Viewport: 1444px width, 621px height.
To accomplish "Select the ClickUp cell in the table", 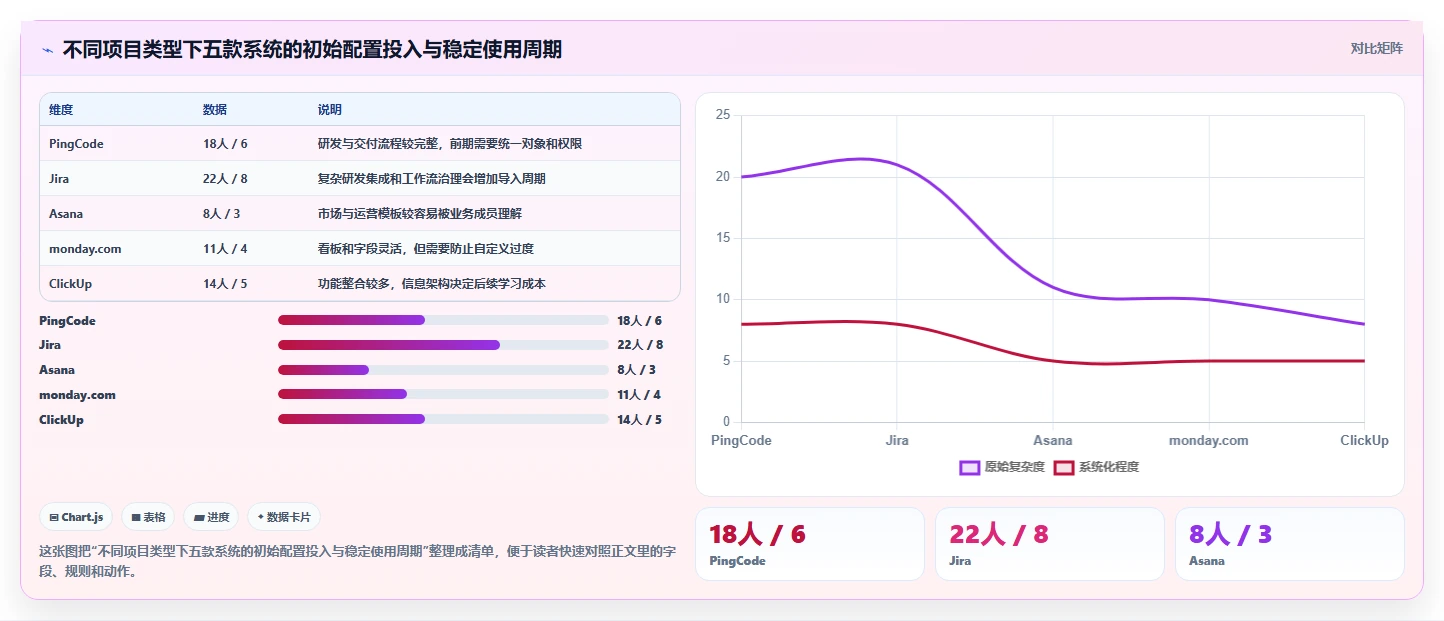I will coord(70,284).
